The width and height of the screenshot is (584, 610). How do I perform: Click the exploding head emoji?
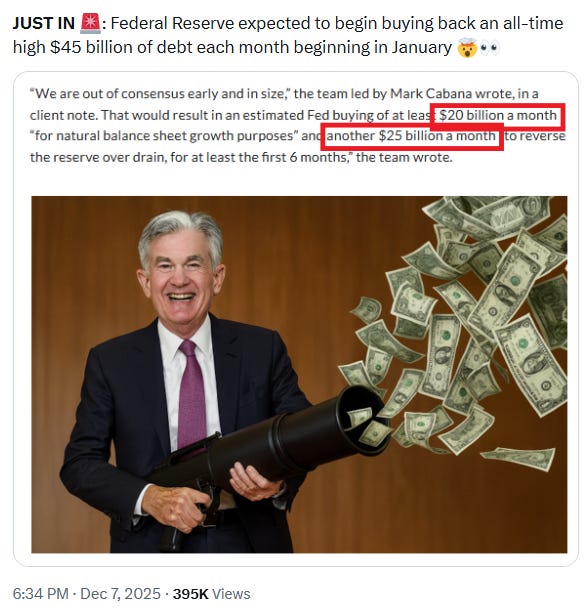click(x=467, y=48)
